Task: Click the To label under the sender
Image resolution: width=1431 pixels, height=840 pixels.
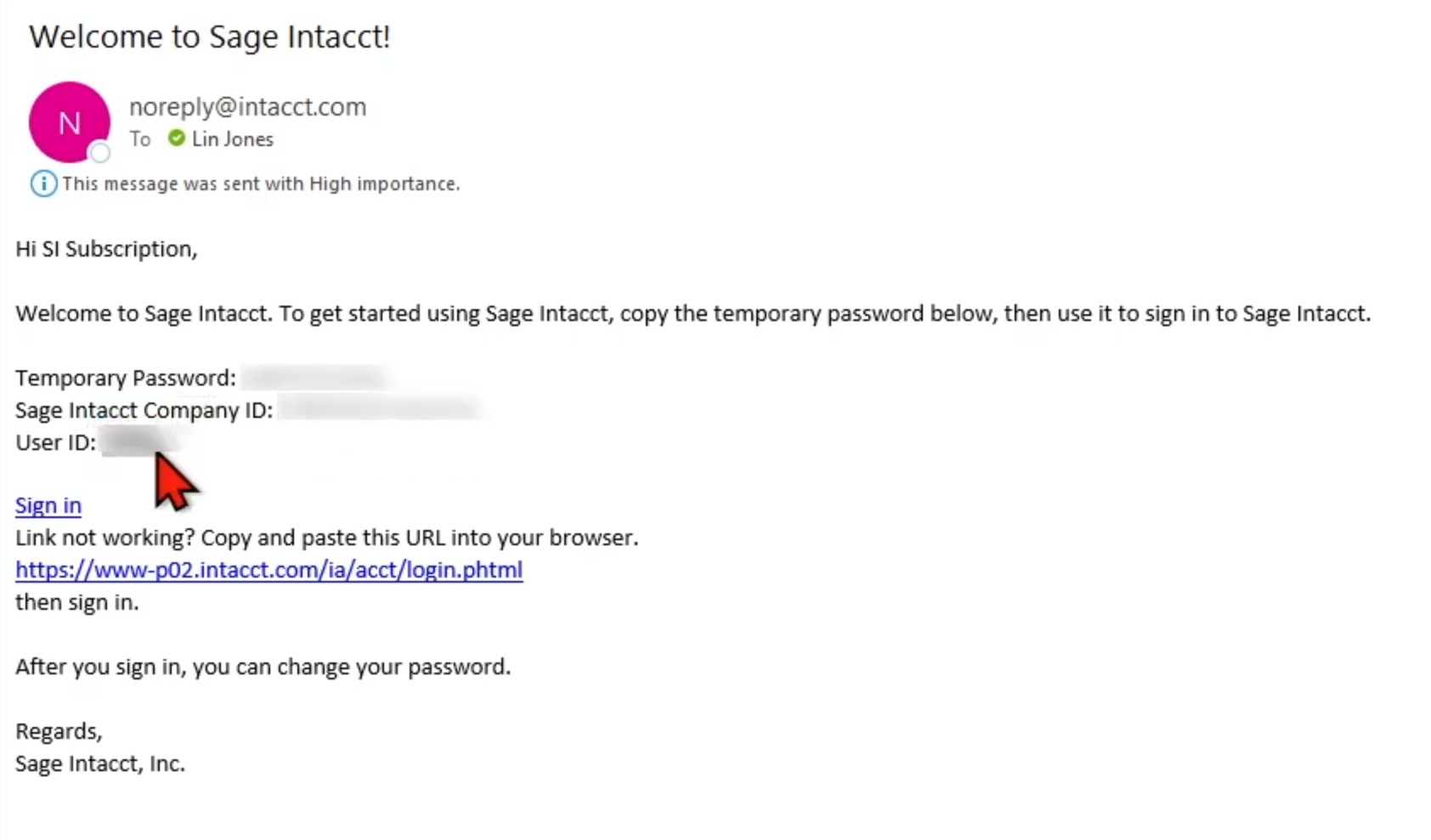Action: [x=140, y=139]
